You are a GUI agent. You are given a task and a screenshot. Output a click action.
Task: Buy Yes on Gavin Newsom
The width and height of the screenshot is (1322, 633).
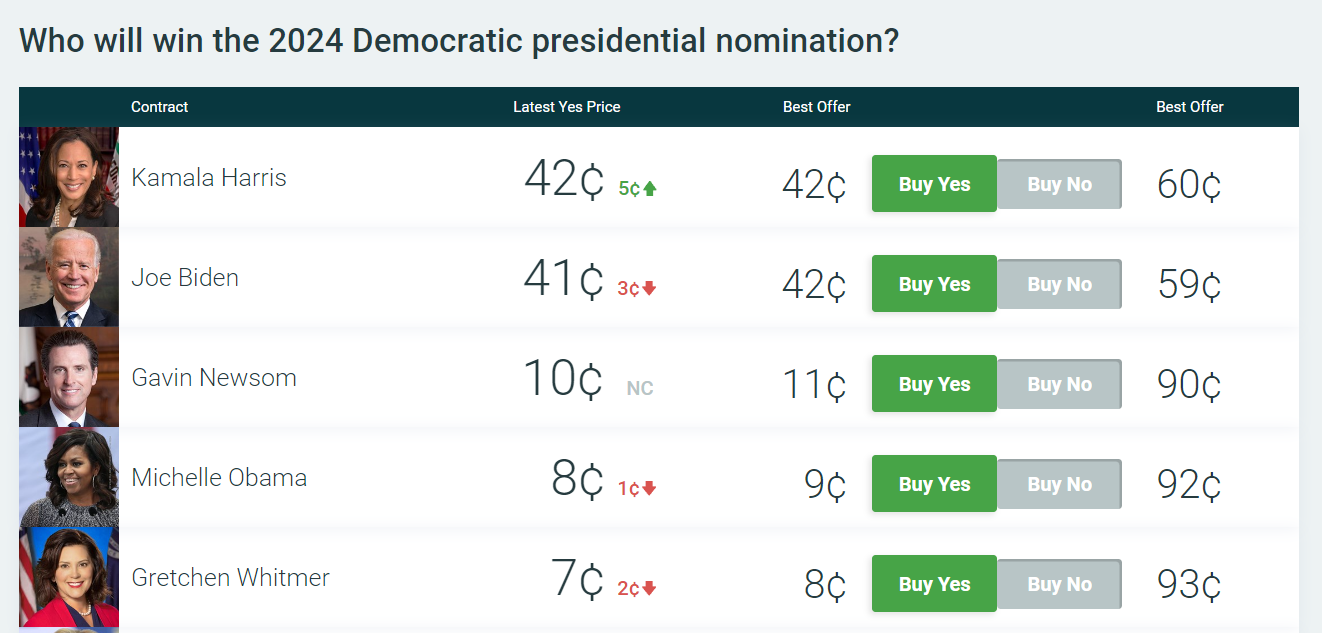934,384
